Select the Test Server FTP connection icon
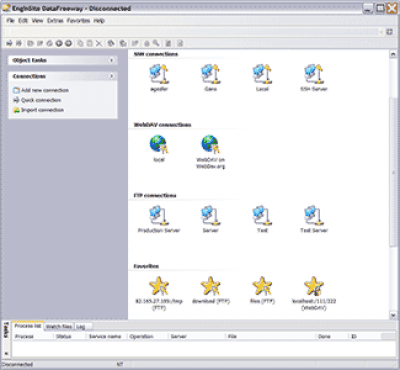 pos(314,216)
